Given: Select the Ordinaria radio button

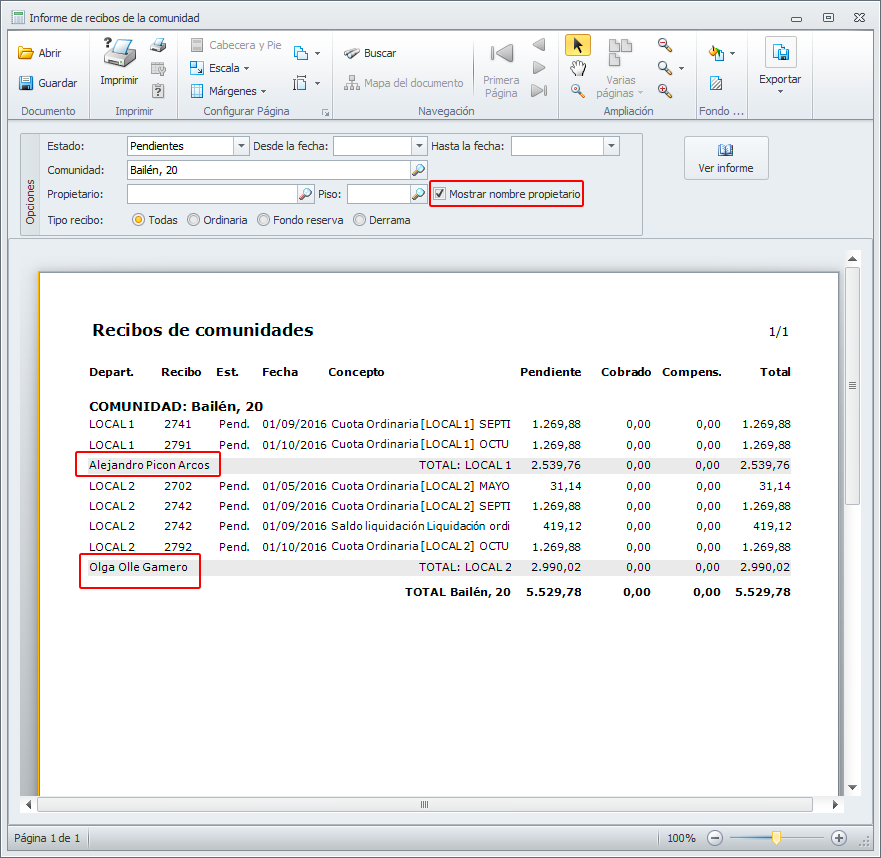Looking at the screenshot, I should coord(194,220).
